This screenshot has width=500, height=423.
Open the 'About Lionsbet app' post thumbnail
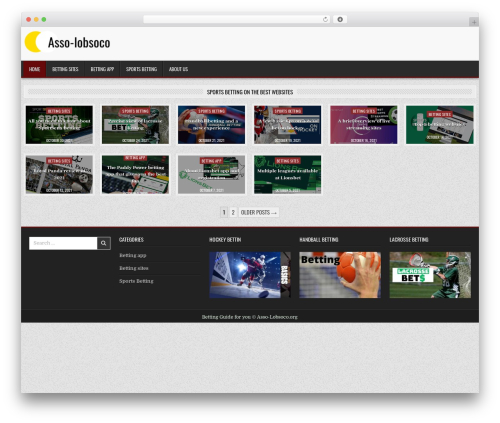click(211, 174)
